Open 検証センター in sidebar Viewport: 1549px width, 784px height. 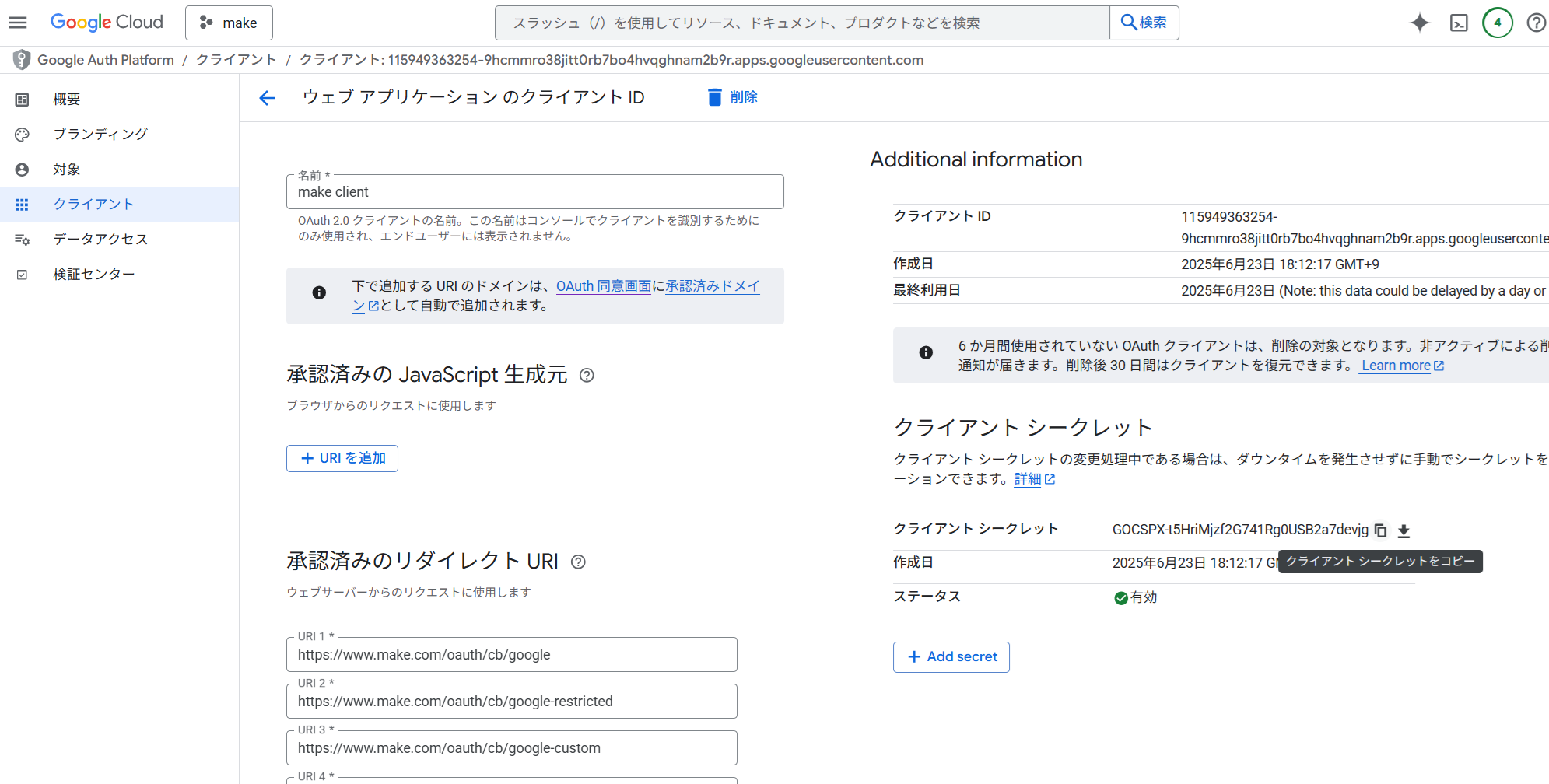(x=119, y=274)
